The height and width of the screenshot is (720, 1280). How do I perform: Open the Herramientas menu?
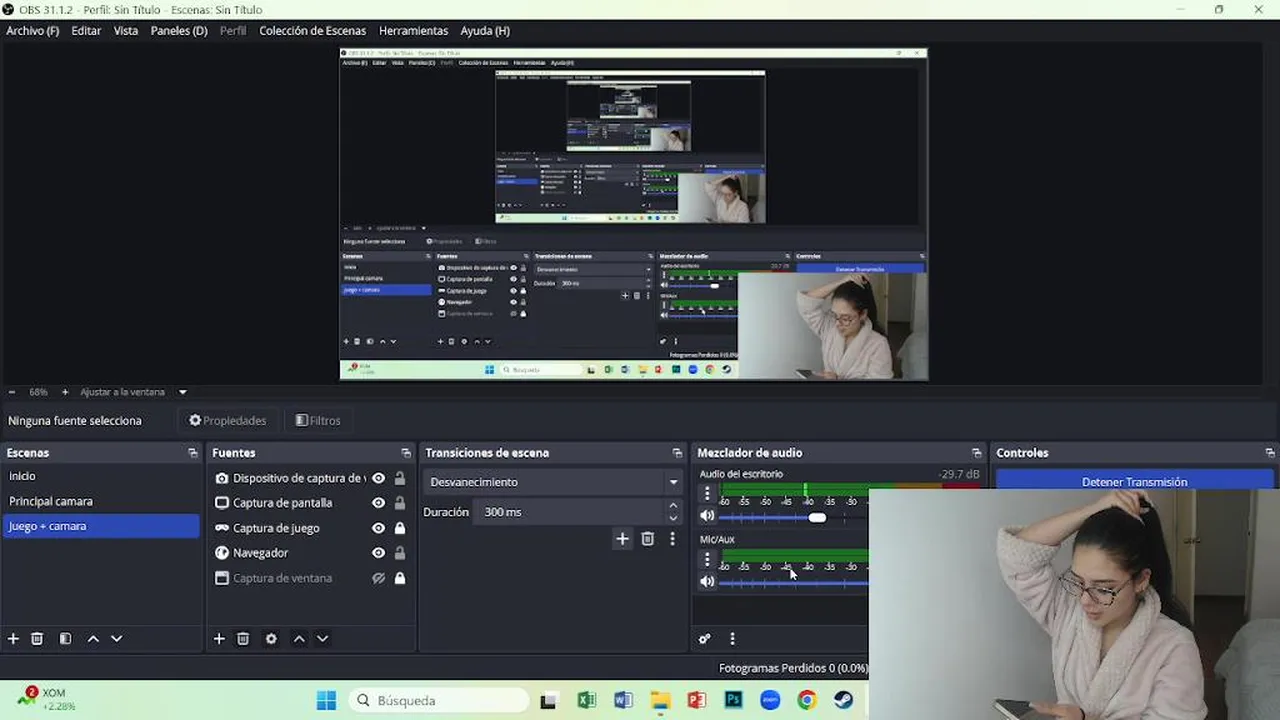pos(413,31)
